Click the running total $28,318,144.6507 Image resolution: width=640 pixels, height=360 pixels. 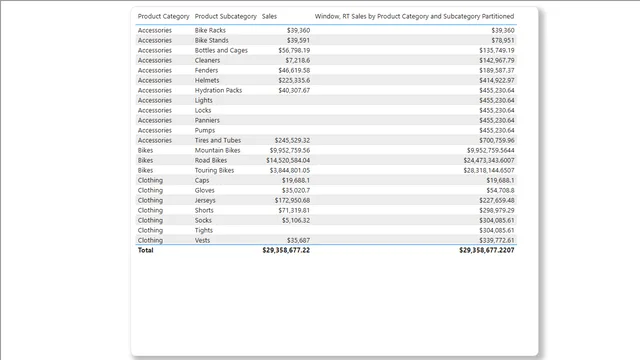pyautogui.click(x=489, y=170)
